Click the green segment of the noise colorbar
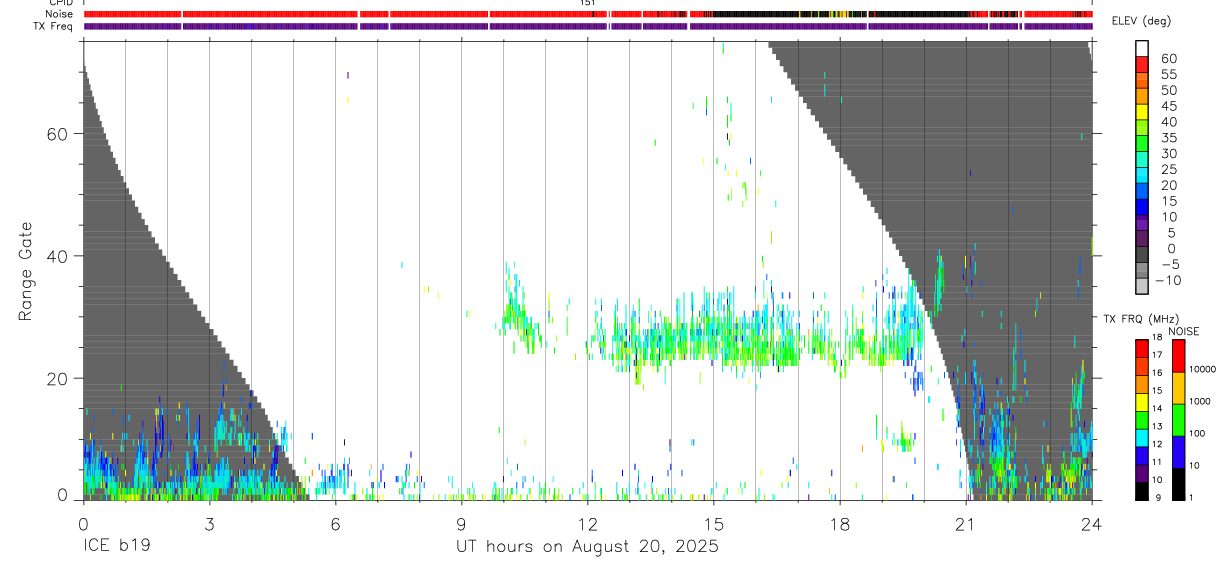The image size is (1228, 567). [1178, 420]
